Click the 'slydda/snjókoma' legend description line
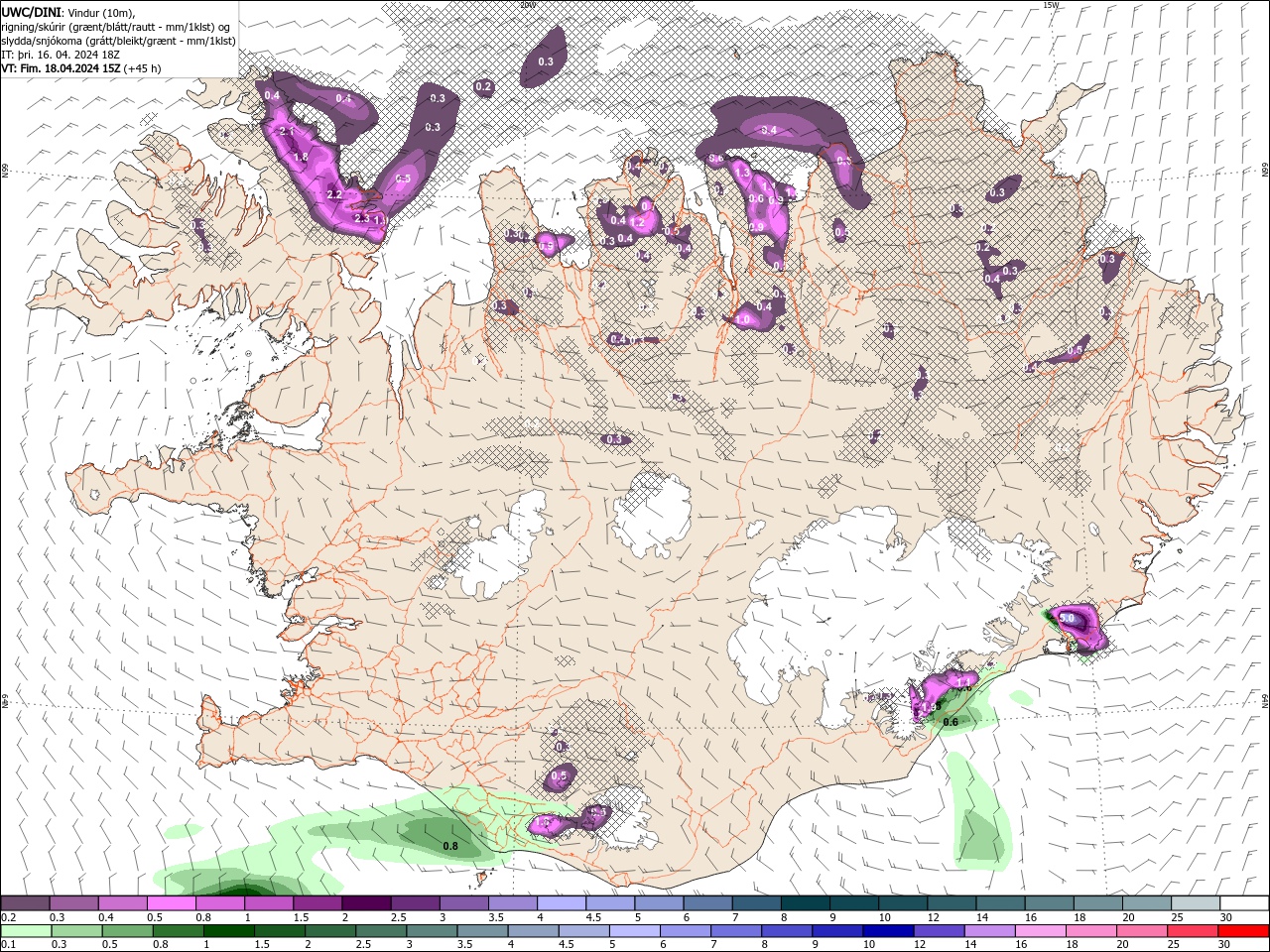This screenshot has height=952, width=1270. pos(118,41)
